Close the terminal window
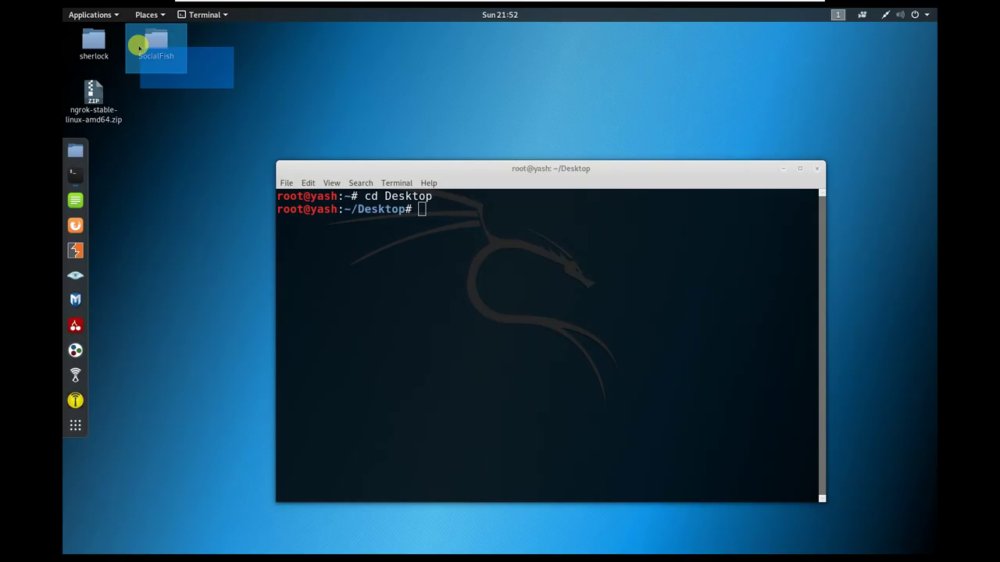The height and width of the screenshot is (562, 1000). pos(817,168)
